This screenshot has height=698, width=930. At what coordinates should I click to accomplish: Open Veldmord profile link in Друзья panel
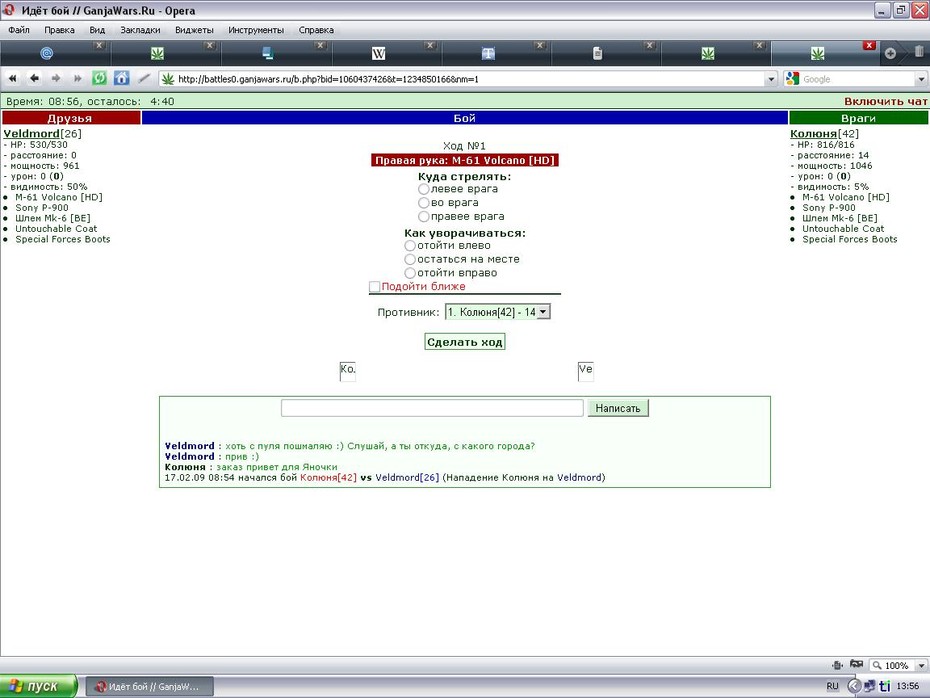coord(31,133)
